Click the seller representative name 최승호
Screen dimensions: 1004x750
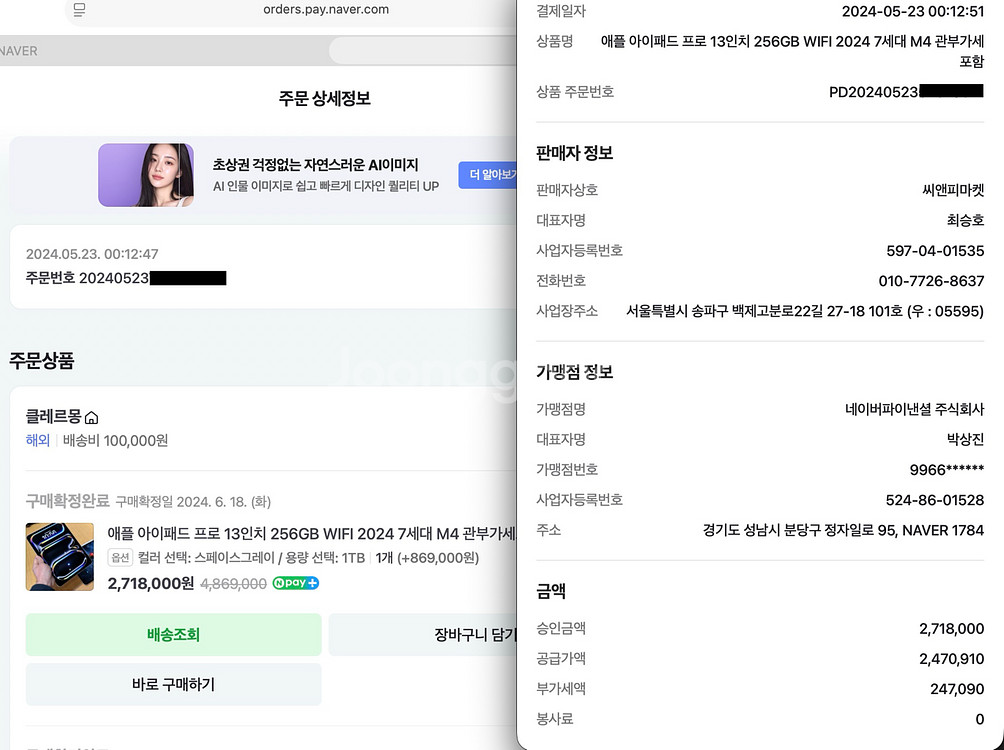click(965, 220)
